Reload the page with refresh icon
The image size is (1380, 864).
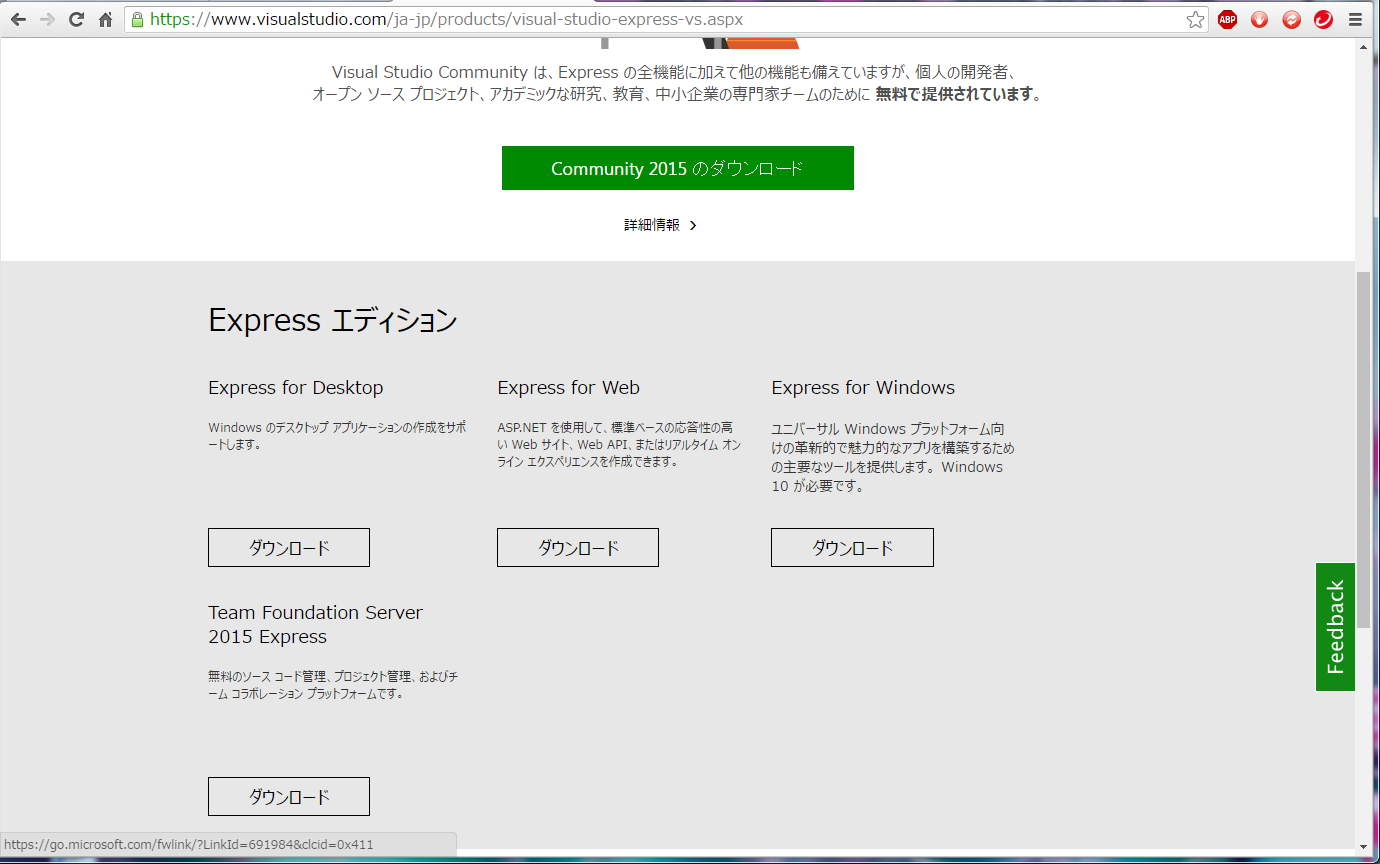[76, 19]
